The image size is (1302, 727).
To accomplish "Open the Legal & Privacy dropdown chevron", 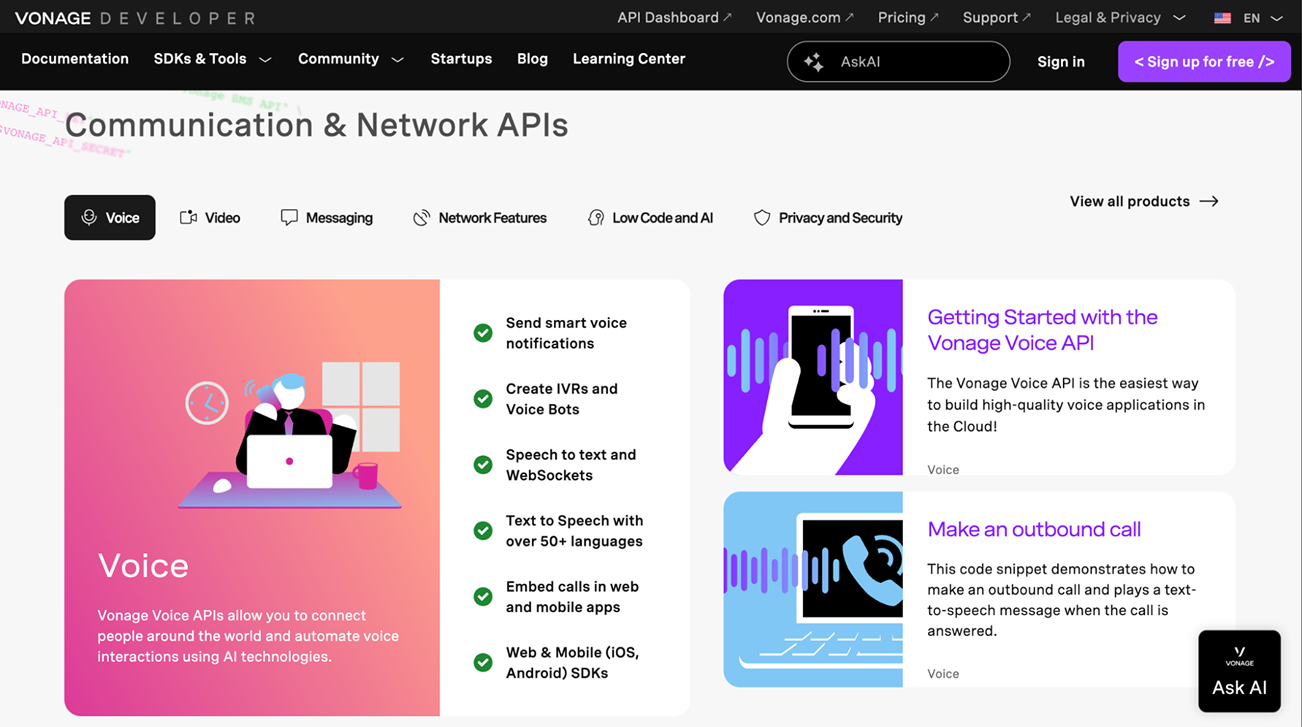I will [x=1179, y=18].
